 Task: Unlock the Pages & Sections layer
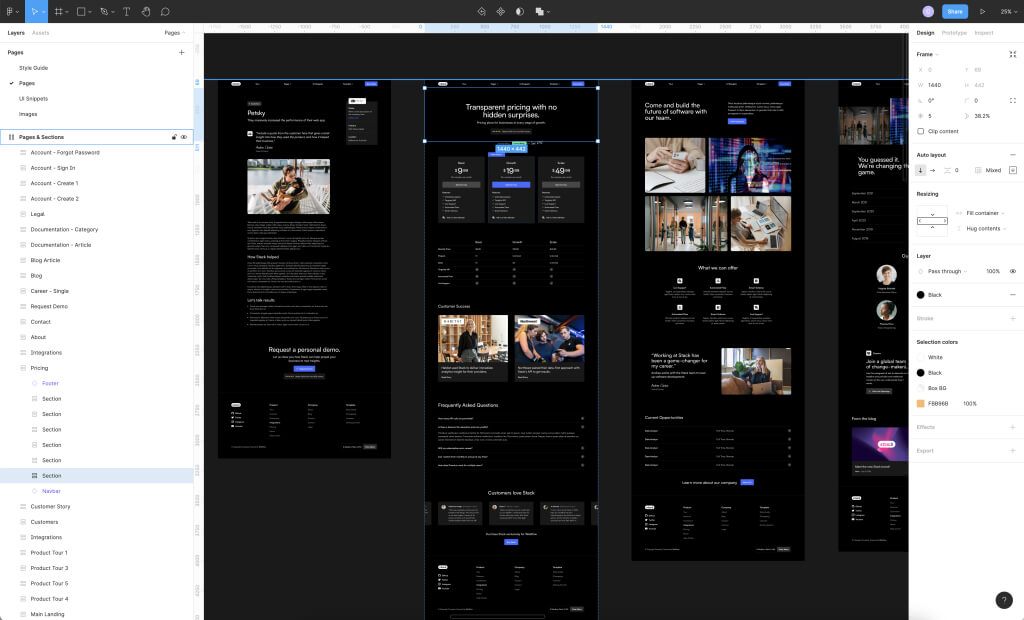tap(174, 137)
